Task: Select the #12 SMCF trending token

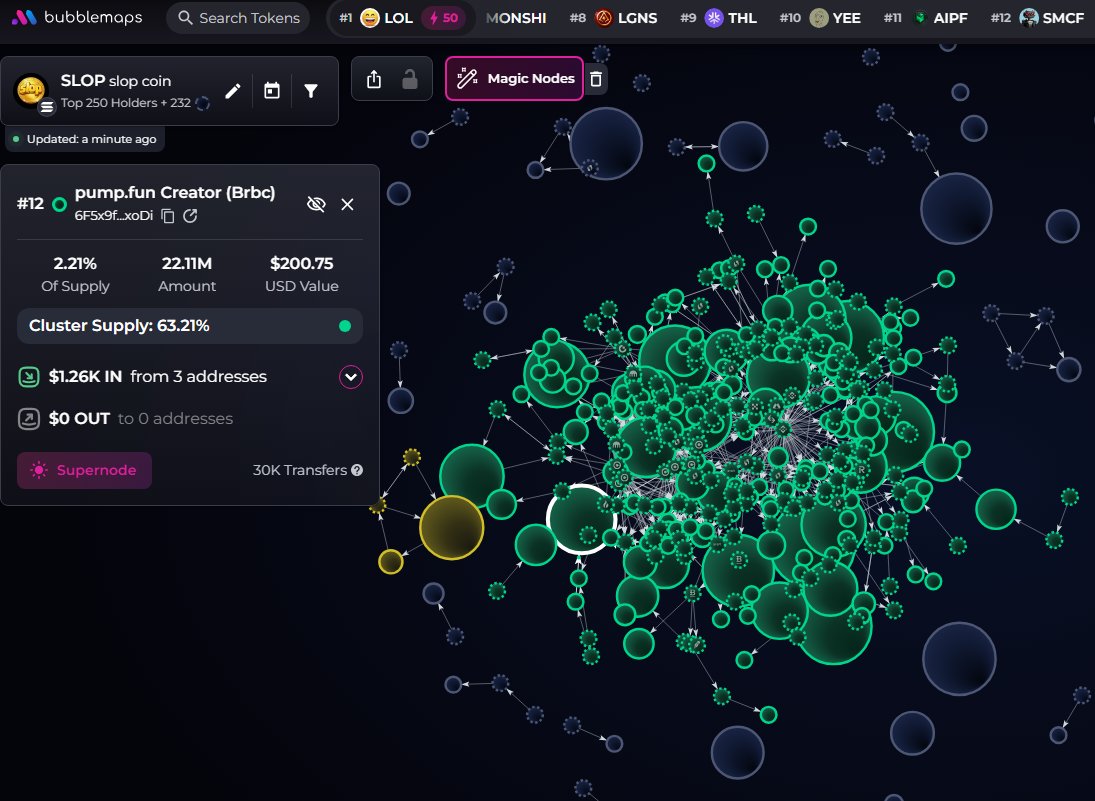Action: click(x=1037, y=18)
